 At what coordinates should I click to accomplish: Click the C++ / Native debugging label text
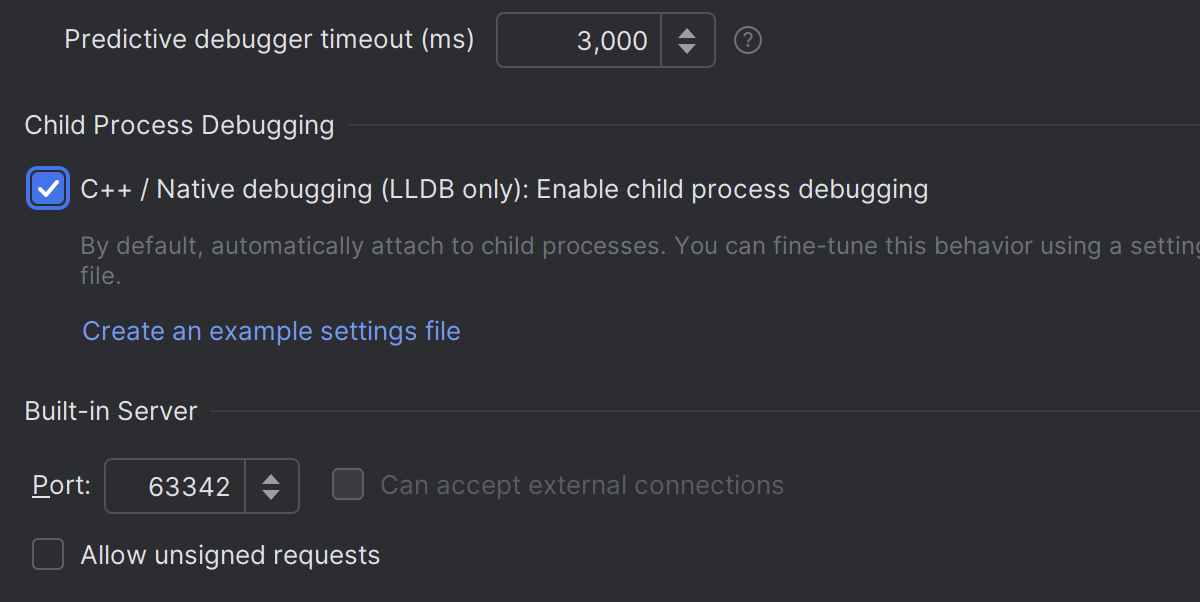504,189
